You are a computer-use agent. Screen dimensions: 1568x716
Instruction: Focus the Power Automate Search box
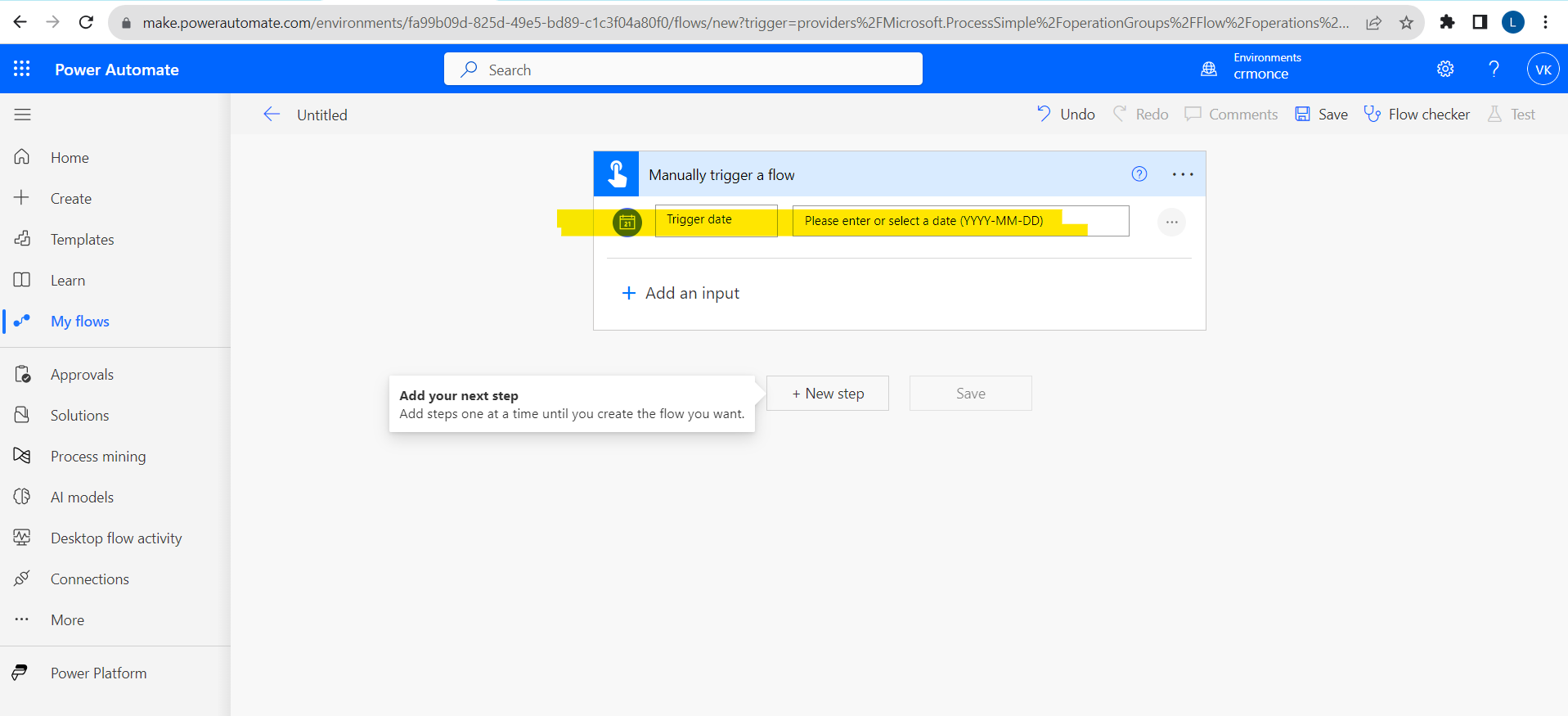click(x=683, y=69)
